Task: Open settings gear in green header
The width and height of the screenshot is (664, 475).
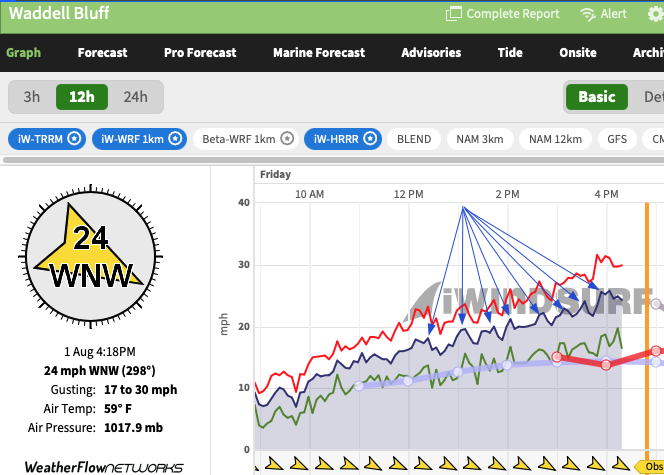Action: pos(656,14)
